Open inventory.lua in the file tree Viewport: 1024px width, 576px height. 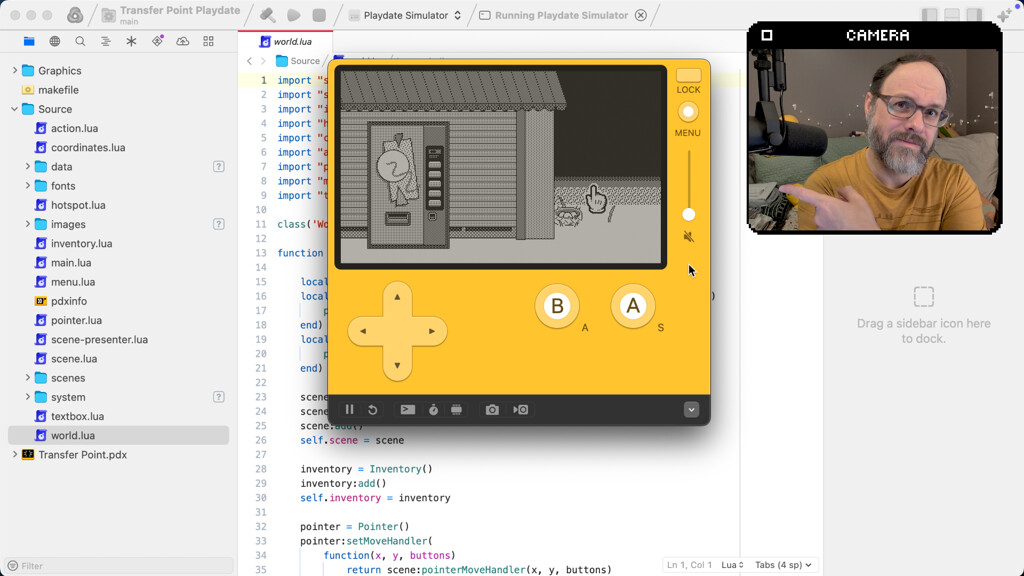81,243
